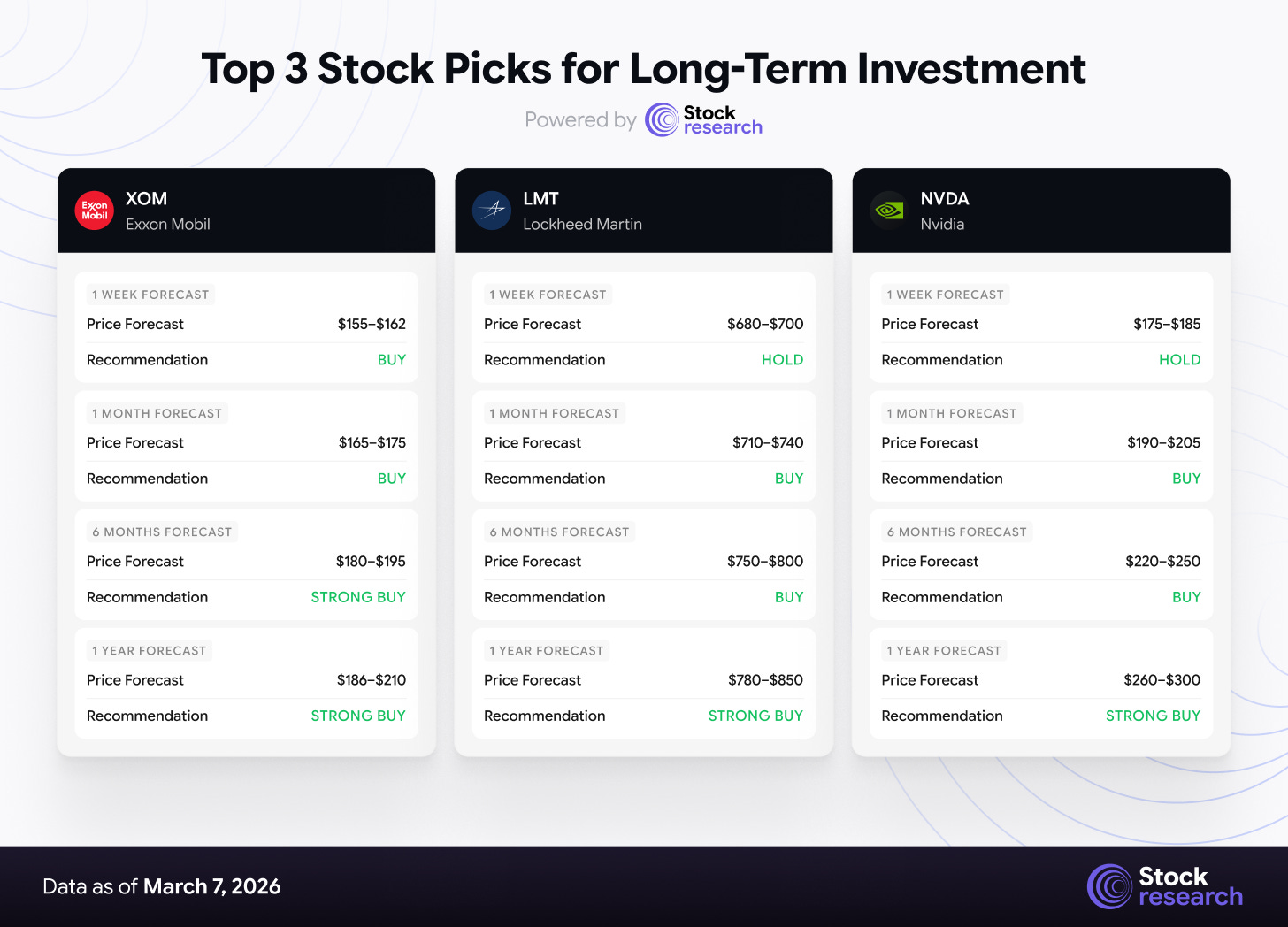1288x927 pixels.
Task: Click XOM 6-month STRONG BUY recommendation
Action: point(358,597)
